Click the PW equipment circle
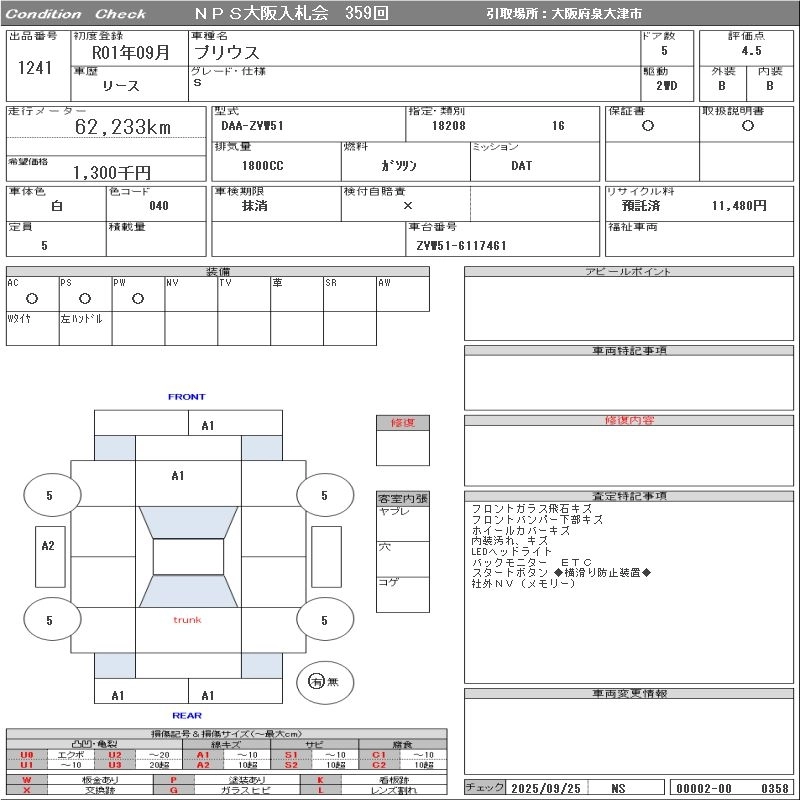This screenshot has height=800, width=800. click(x=138, y=298)
